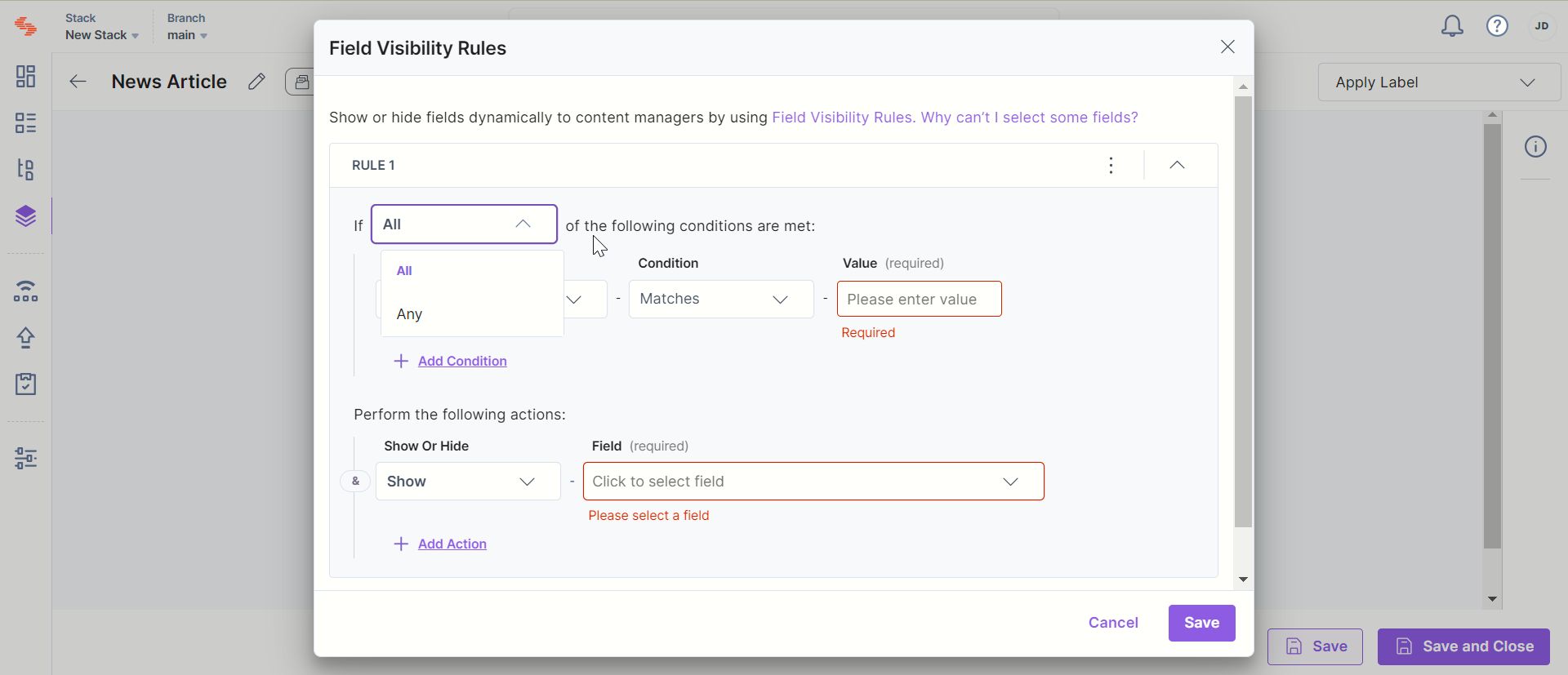
Task: Open the Field Visibility Rules documentation link
Action: click(x=844, y=118)
